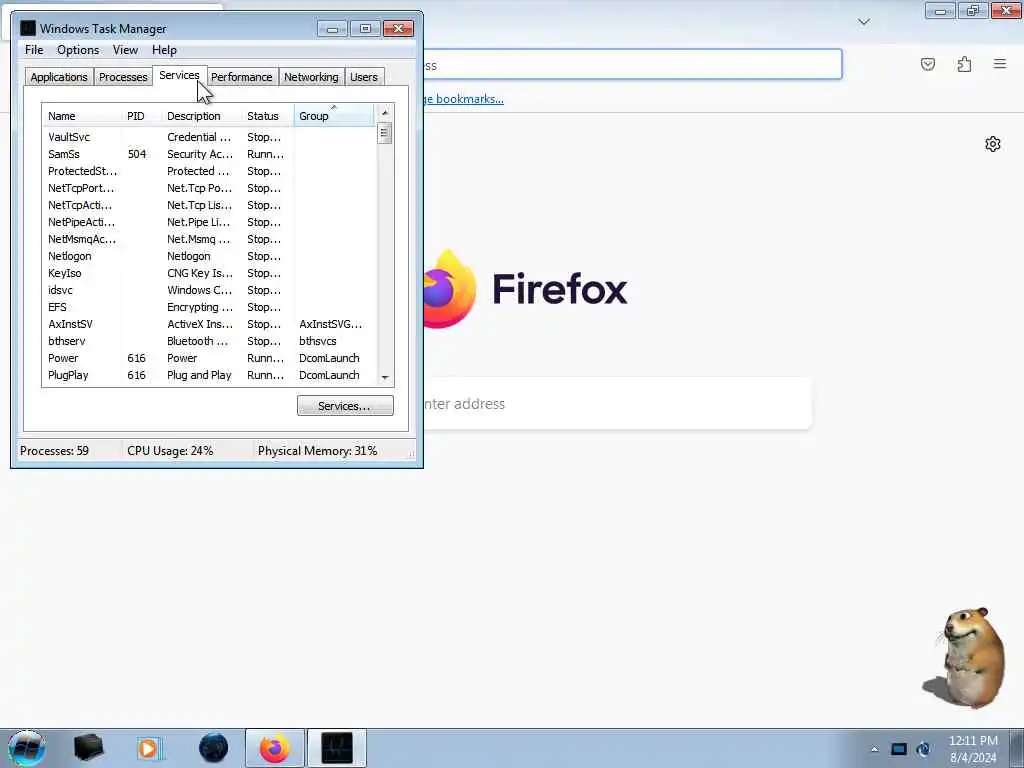Click the services list scrollbar thumb
This screenshot has height=768, width=1024.
[385, 133]
